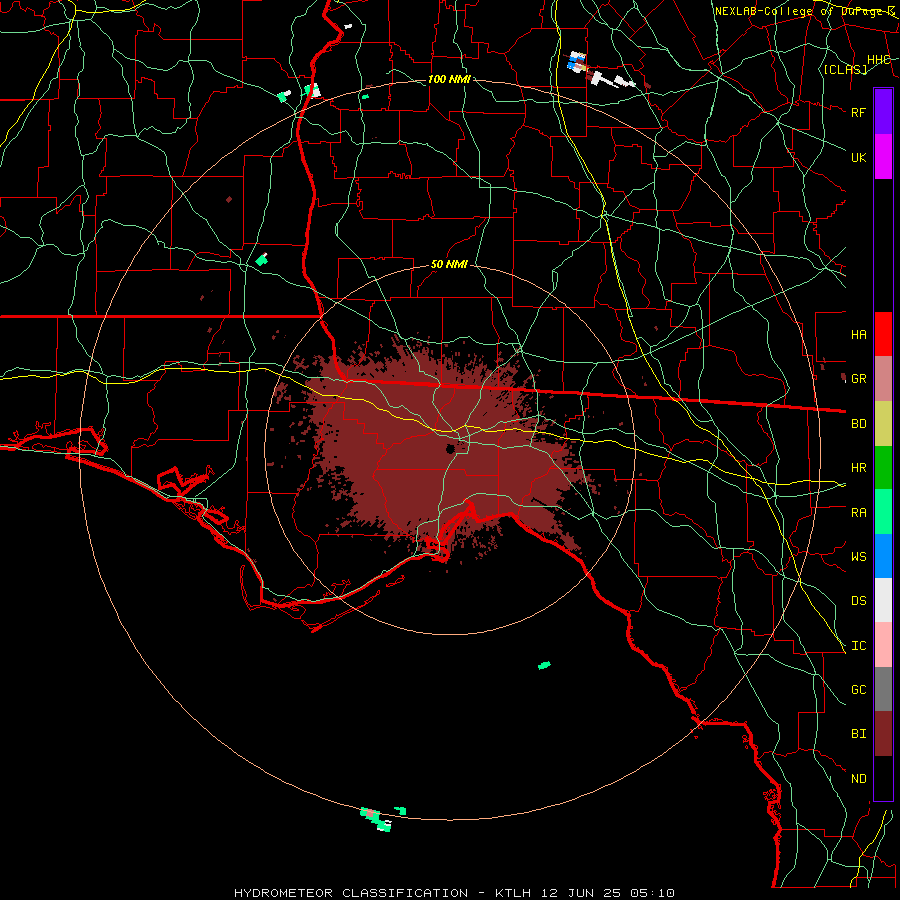
Task: Click the HA red legend swatch
Action: tap(883, 334)
